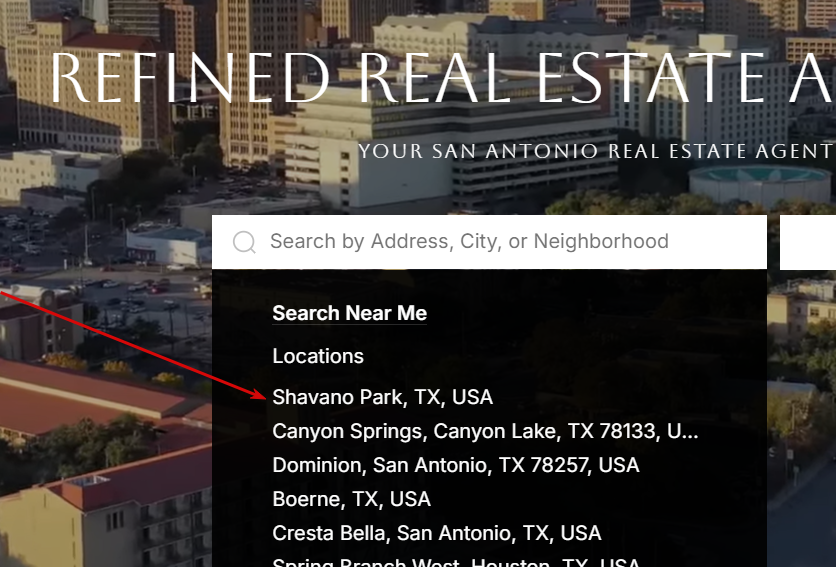Select Dominion, San Antonio, TX 78257

(x=456, y=465)
